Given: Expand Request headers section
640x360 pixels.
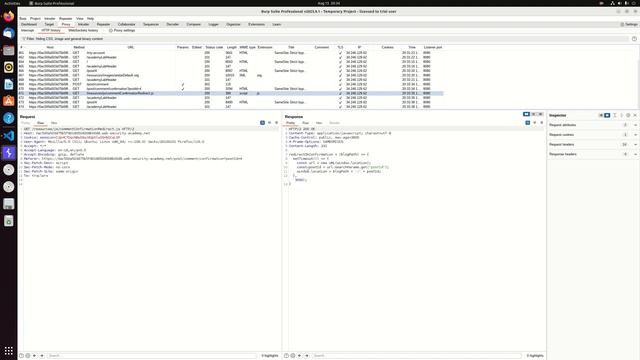Looking at the screenshot, I should (593, 144).
